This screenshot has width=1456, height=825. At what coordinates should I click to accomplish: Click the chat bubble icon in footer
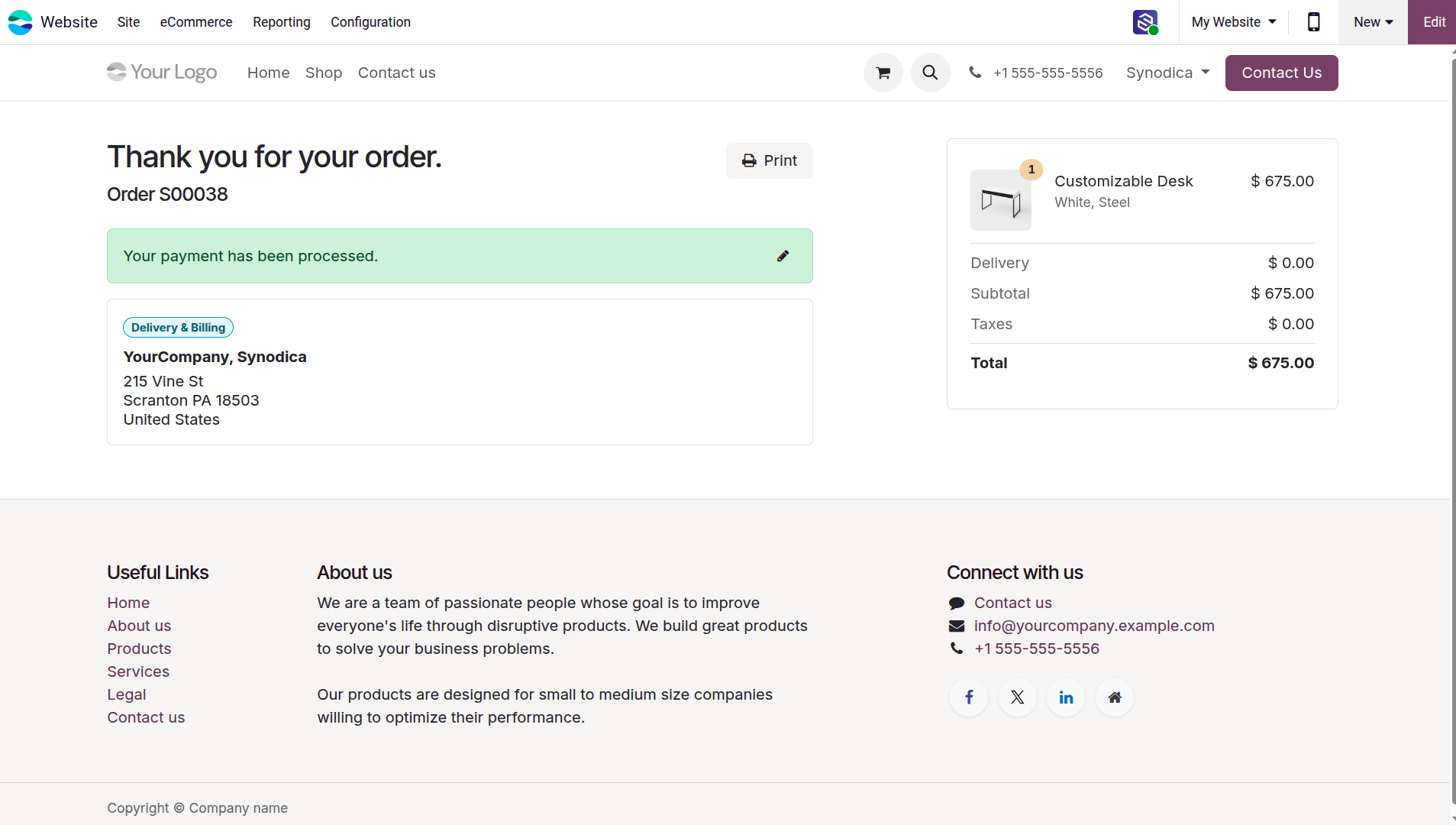click(x=957, y=603)
